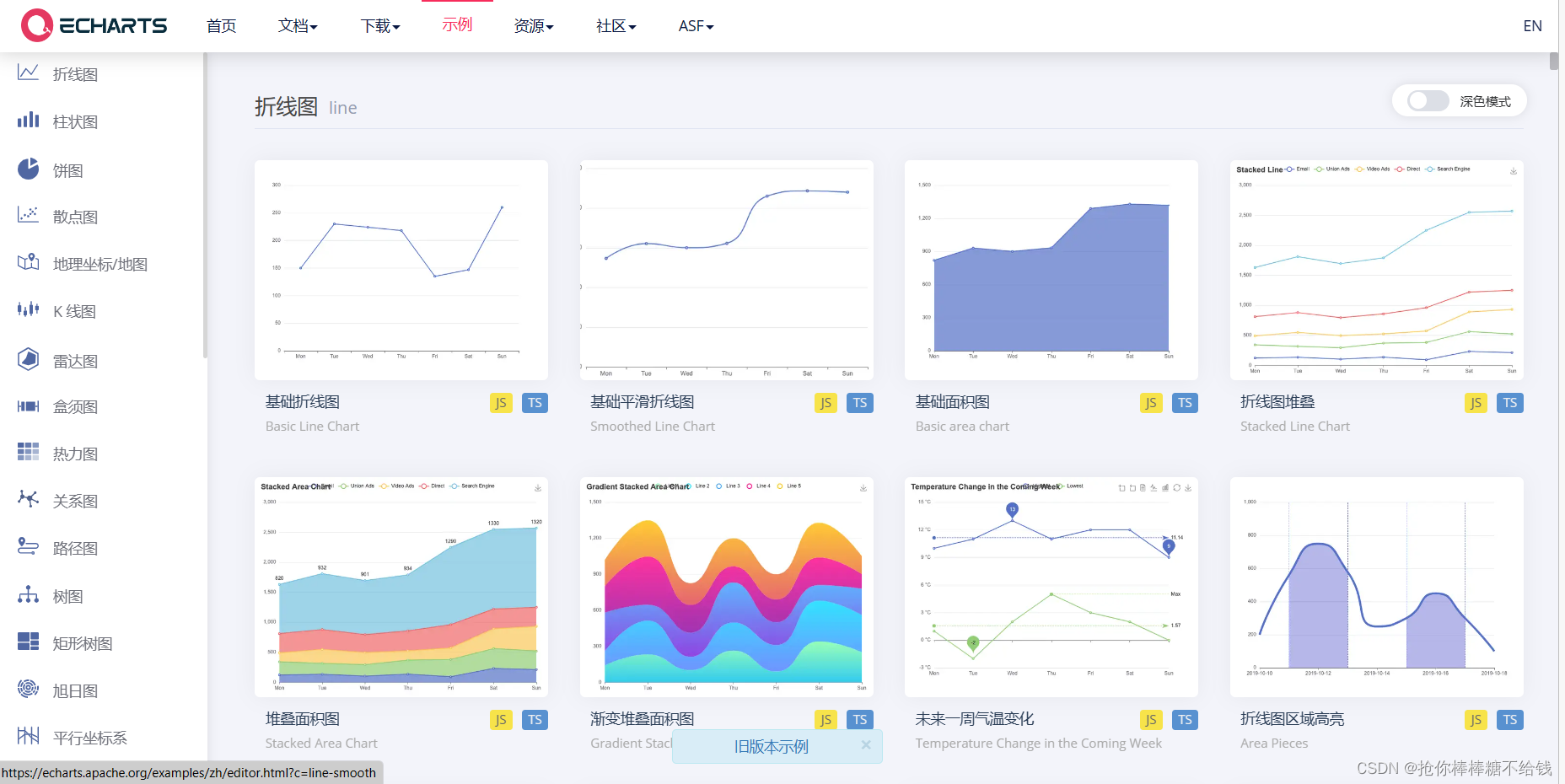Open Basic area chart thumbnail
The image size is (1565, 784).
point(1051,270)
